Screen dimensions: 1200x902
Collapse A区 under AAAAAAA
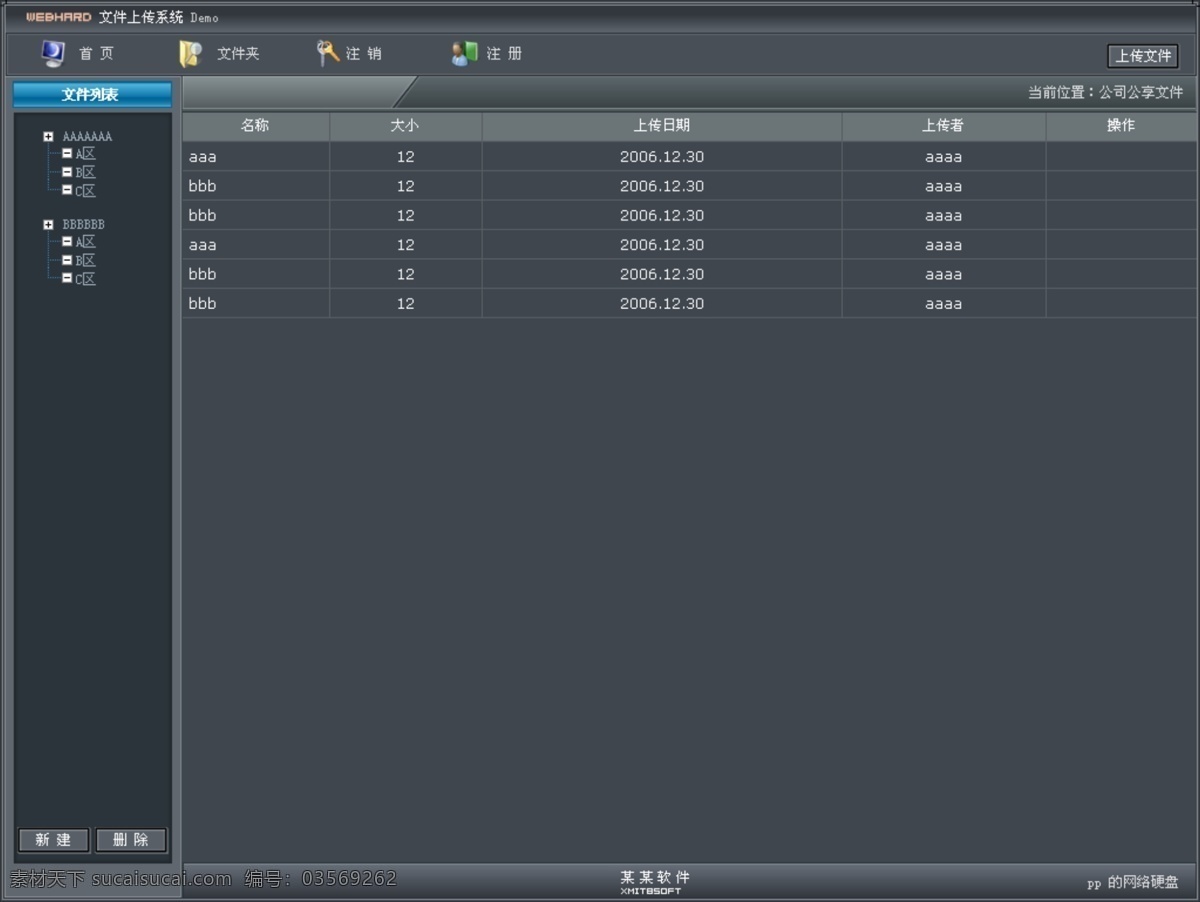coord(67,154)
